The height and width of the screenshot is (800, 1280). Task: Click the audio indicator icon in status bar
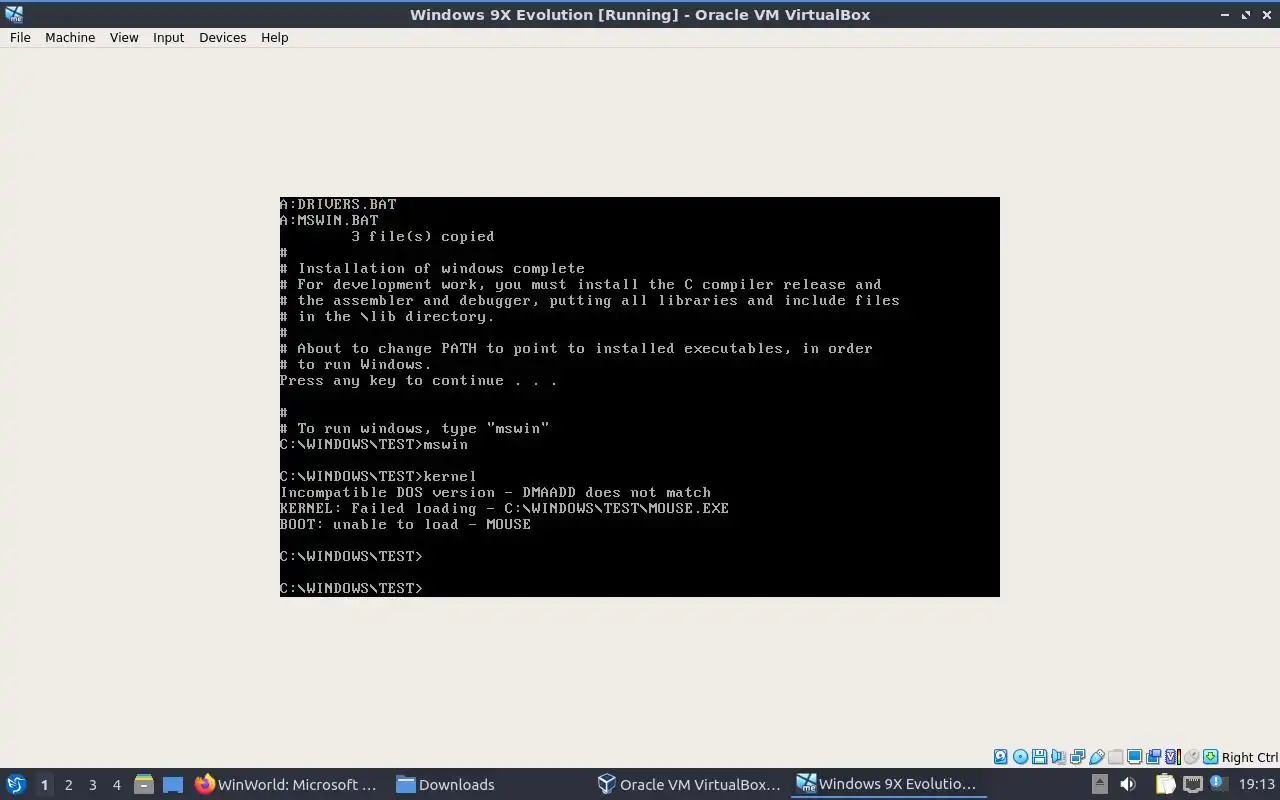click(1058, 757)
